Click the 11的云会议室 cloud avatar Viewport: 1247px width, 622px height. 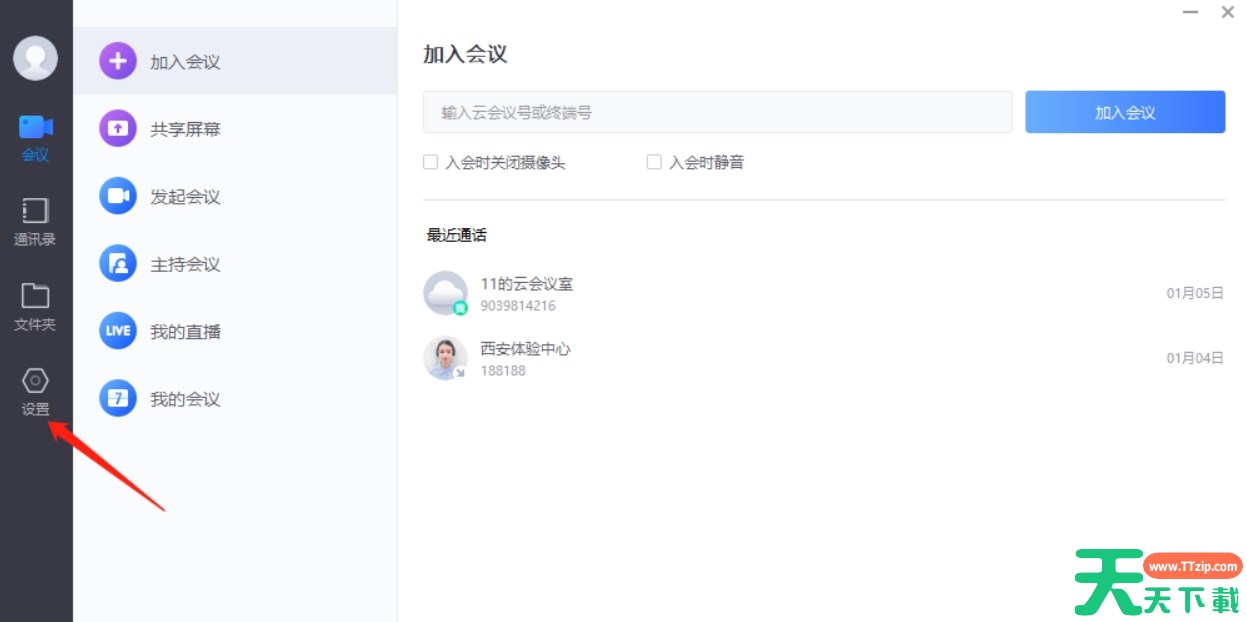(445, 293)
